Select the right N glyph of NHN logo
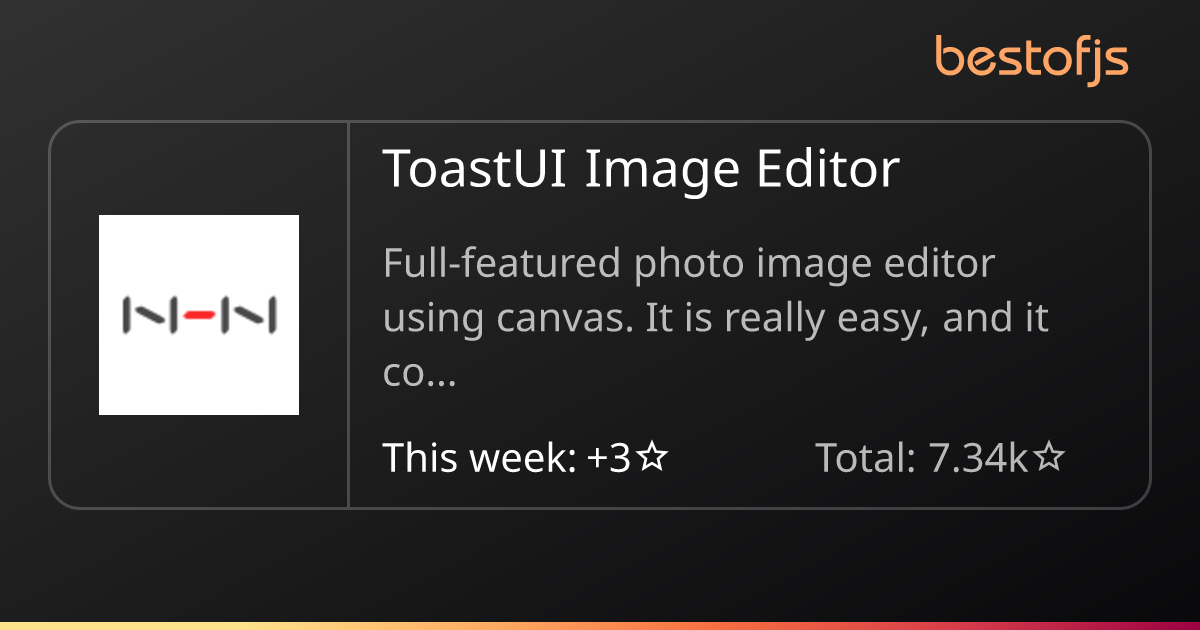Viewport: 1200px width, 630px height. coord(250,315)
